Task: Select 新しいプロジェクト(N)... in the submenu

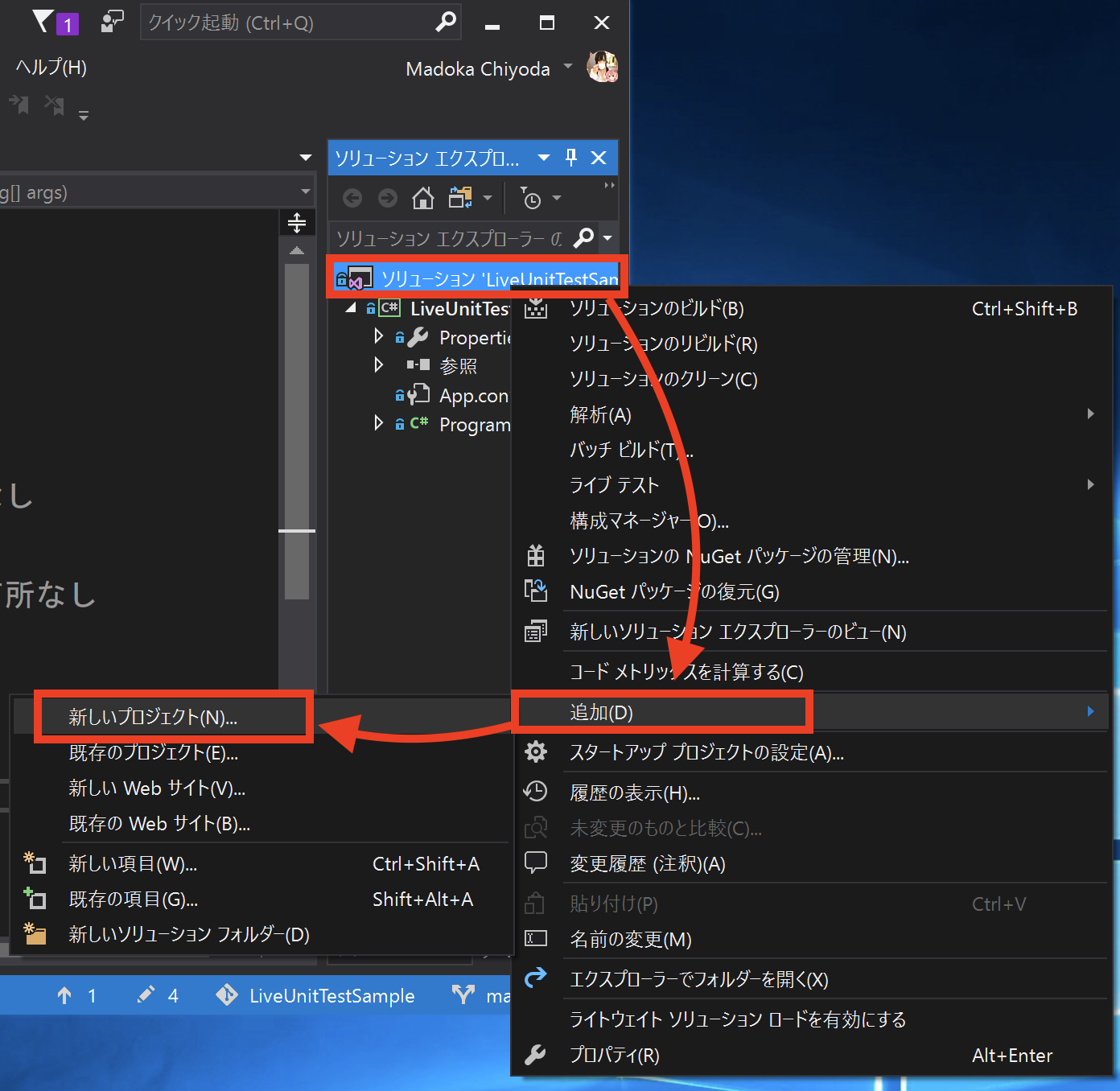Action: [261, 717]
